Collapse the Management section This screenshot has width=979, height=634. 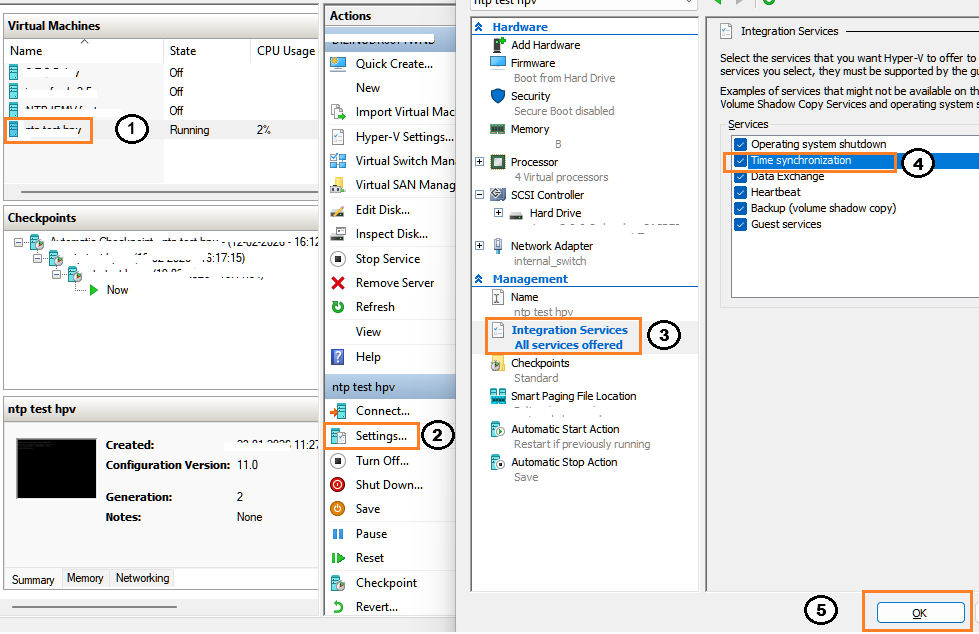pyautogui.click(x=479, y=279)
